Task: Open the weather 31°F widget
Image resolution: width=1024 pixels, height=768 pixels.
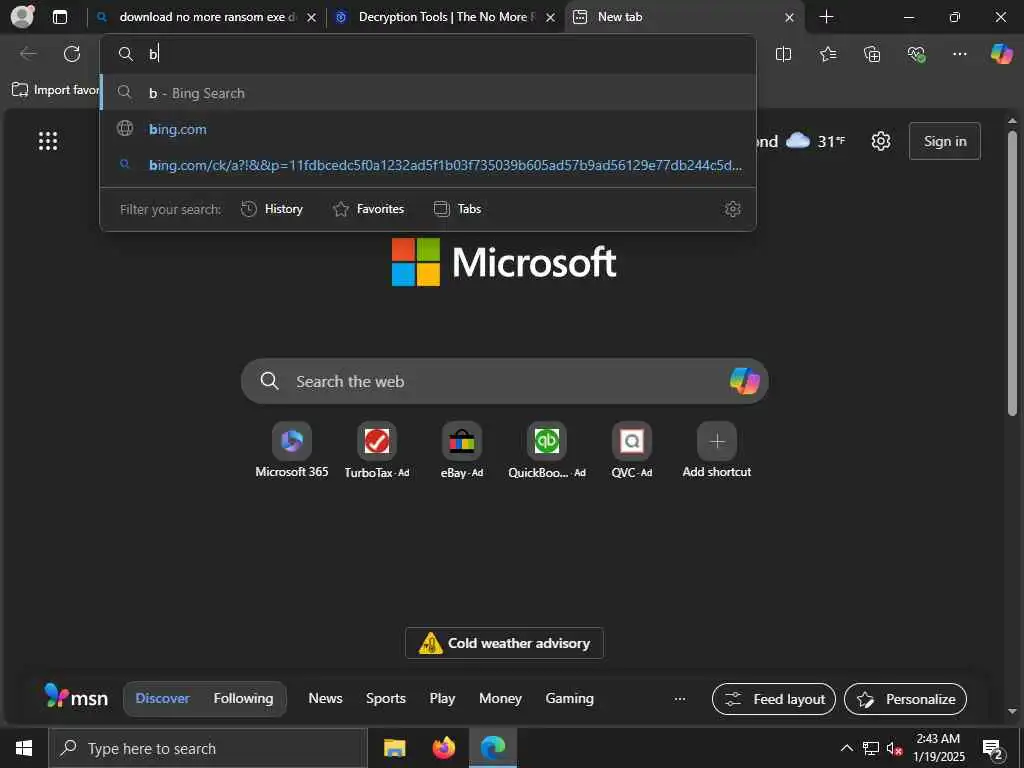Action: 815,141
